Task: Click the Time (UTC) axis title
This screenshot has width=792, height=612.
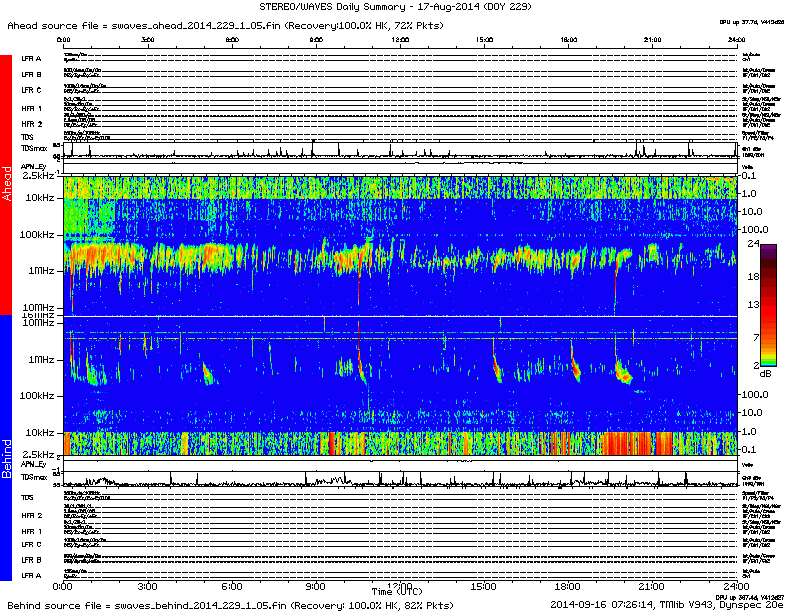Action: click(x=397, y=591)
